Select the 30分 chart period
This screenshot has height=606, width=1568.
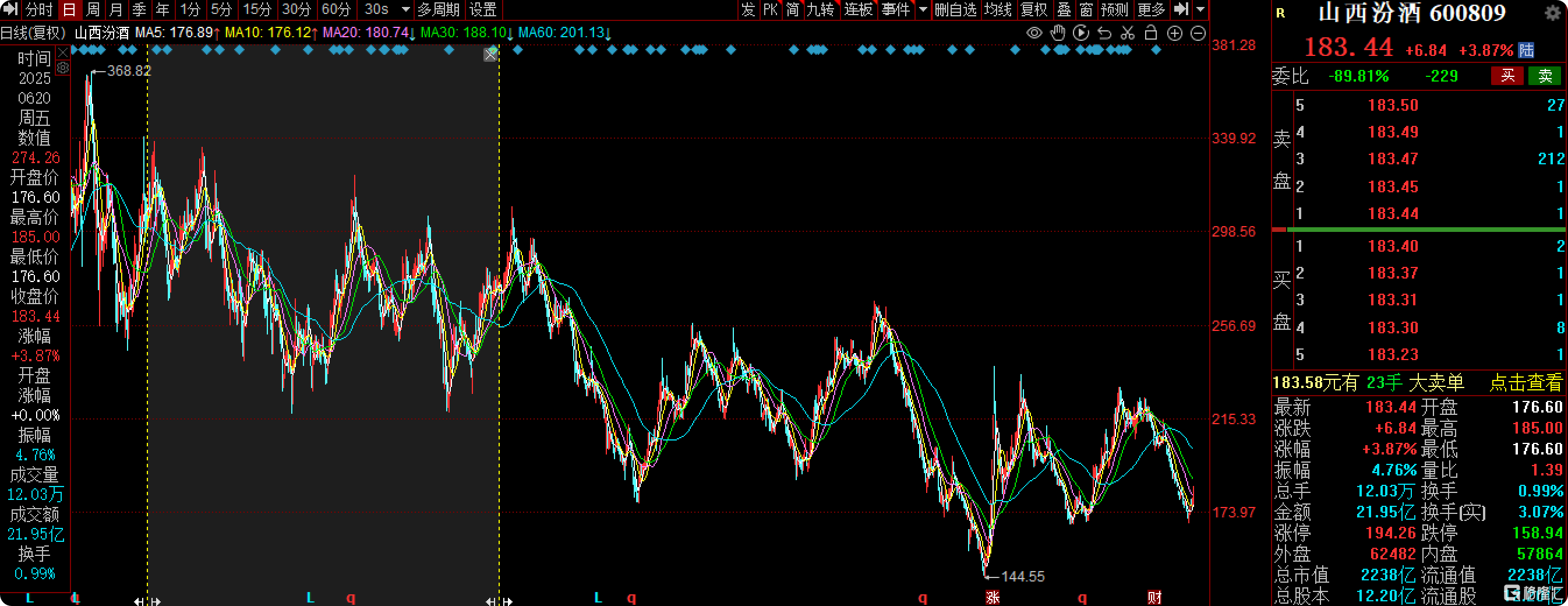click(296, 9)
